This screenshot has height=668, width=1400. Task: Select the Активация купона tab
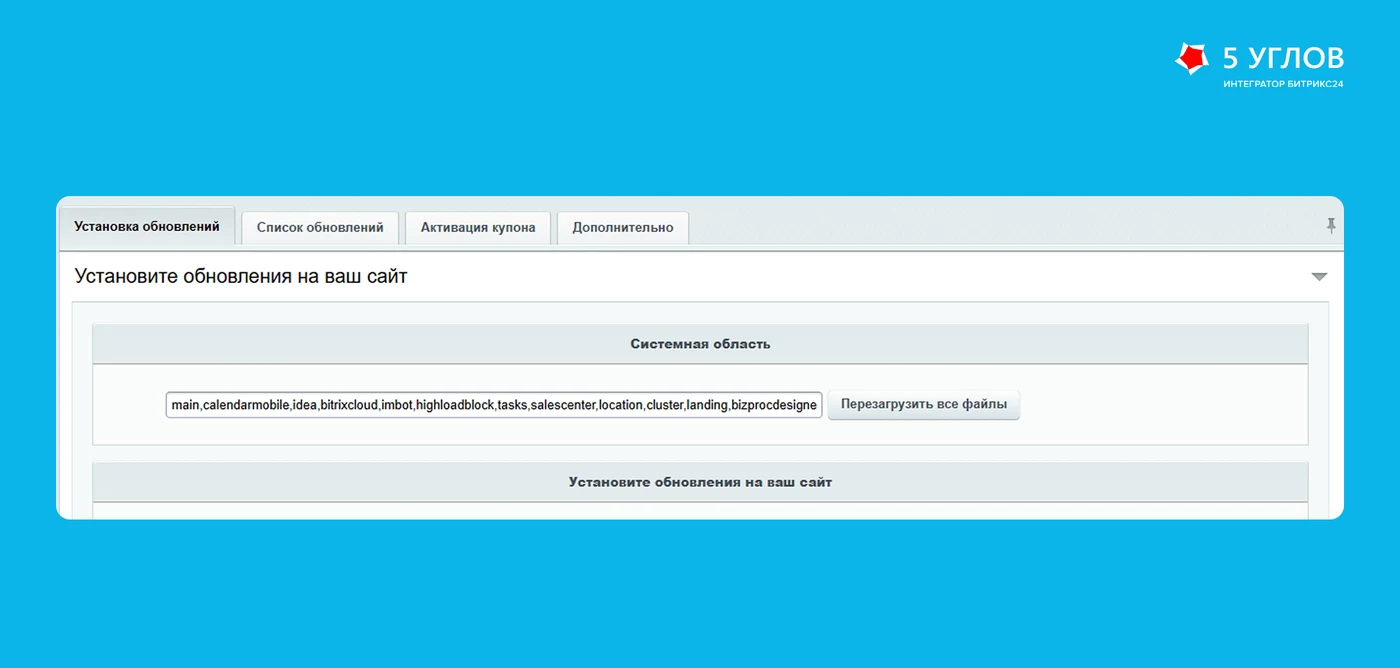click(x=478, y=227)
